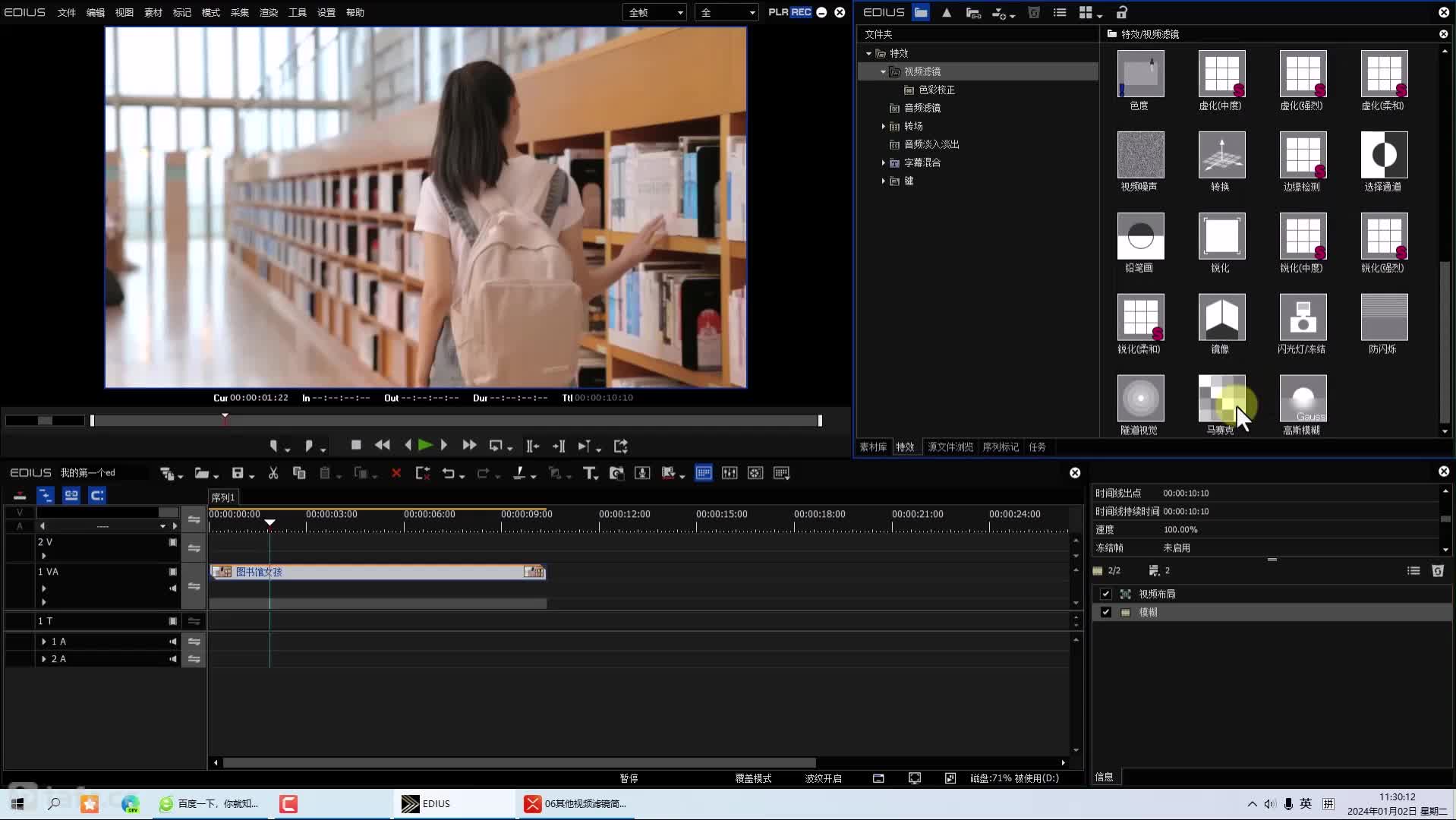Click the cut scissors tool in timeline toolbar
The image size is (1456, 820).
pyautogui.click(x=273, y=473)
